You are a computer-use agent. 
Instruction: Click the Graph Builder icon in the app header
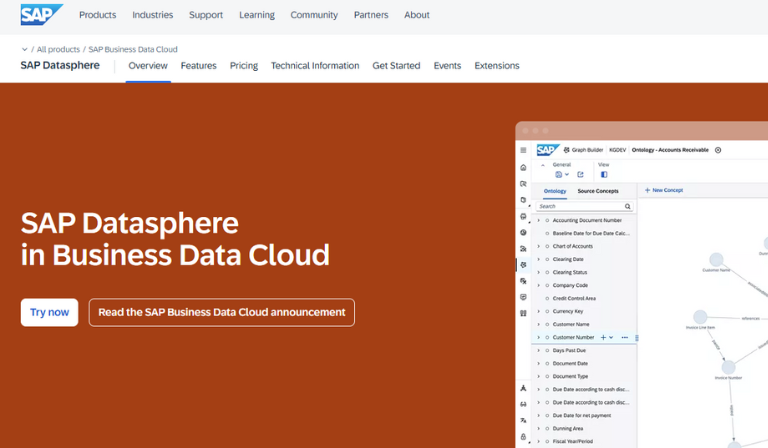click(x=566, y=150)
